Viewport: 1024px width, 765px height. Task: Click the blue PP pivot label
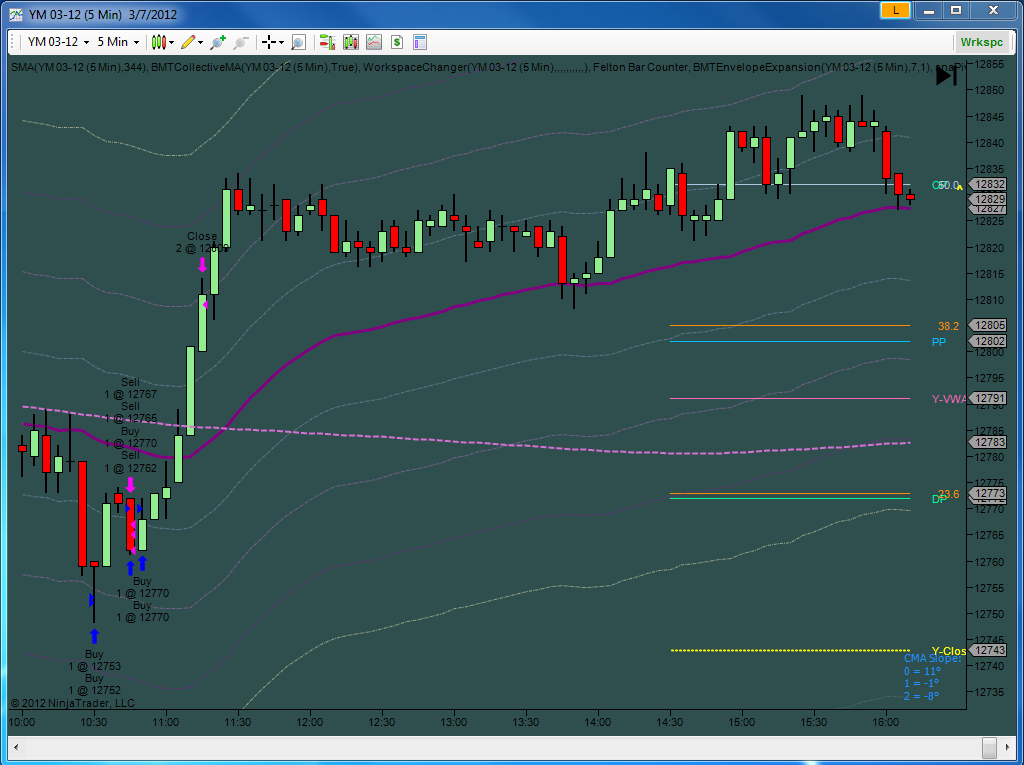(938, 342)
